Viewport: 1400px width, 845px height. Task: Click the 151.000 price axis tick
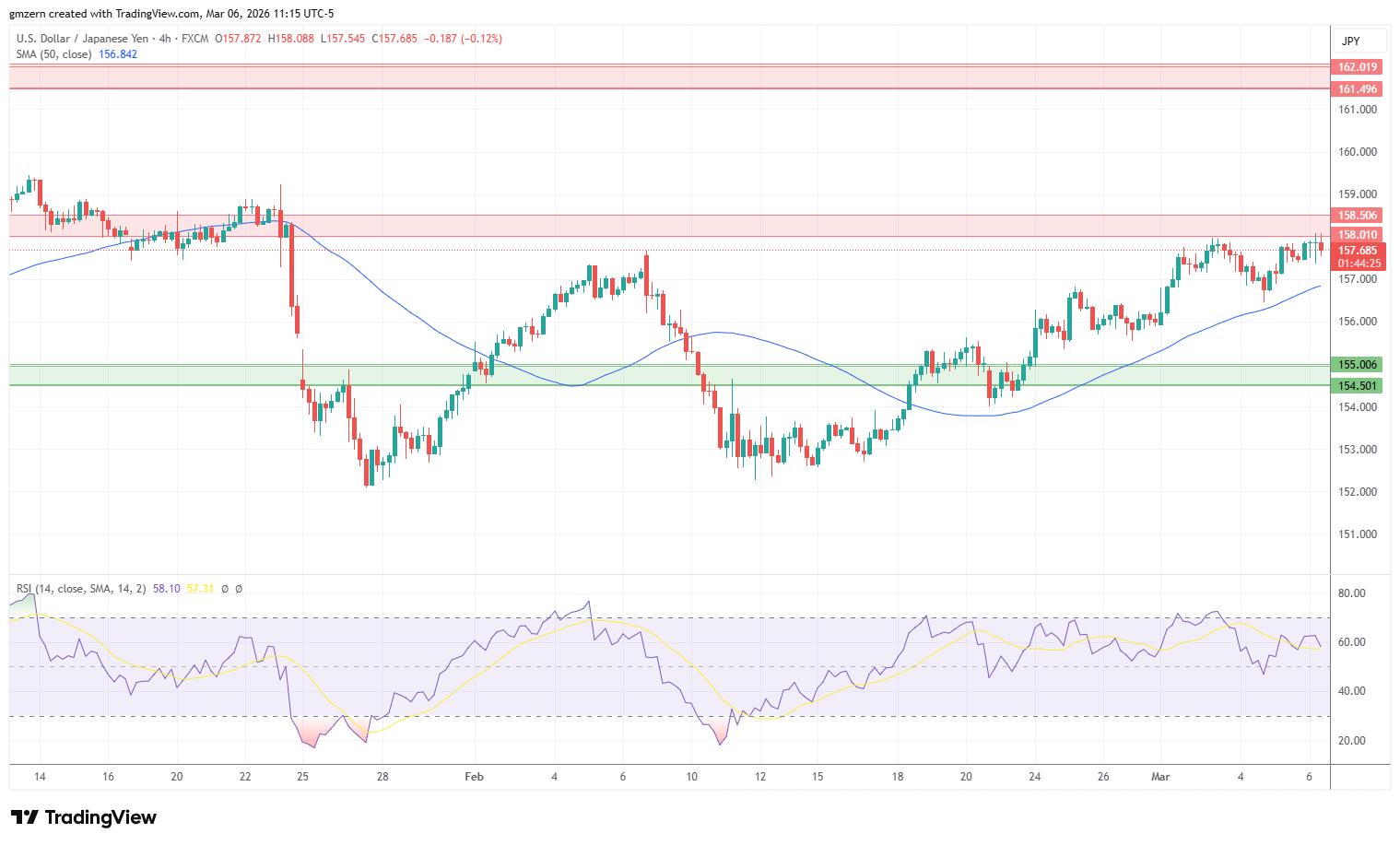pyautogui.click(x=1358, y=534)
